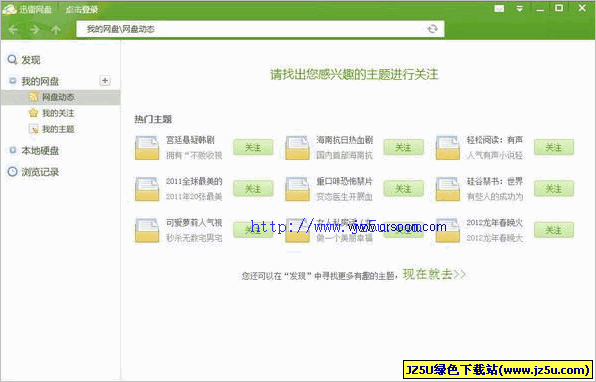
Task: Click the page icon of 我的主题
Action: coord(33,129)
